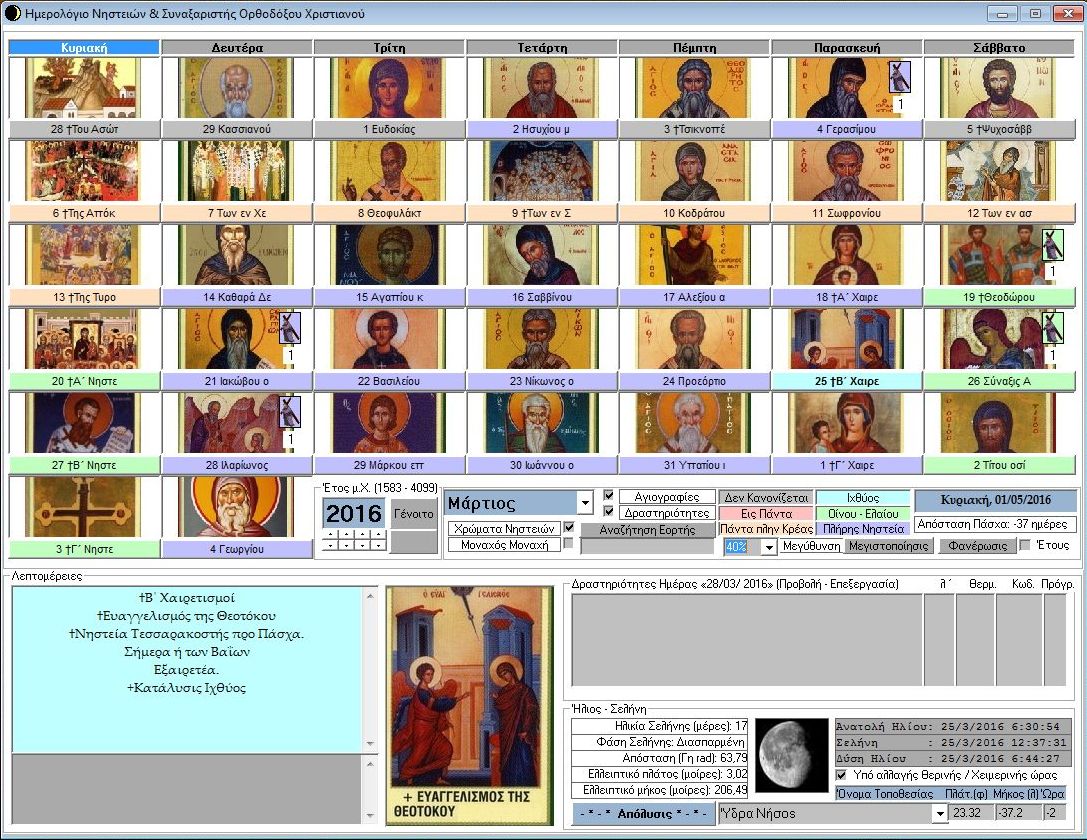Click the Φανέρωσις button
The height and width of the screenshot is (840, 1087).
[x=977, y=545]
